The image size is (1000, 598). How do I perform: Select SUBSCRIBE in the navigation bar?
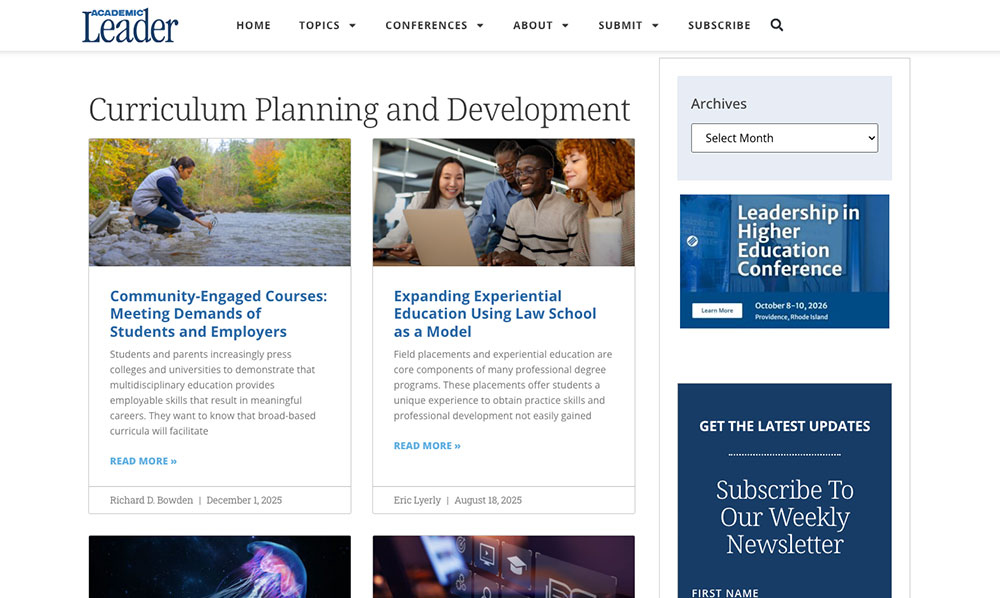pos(719,25)
